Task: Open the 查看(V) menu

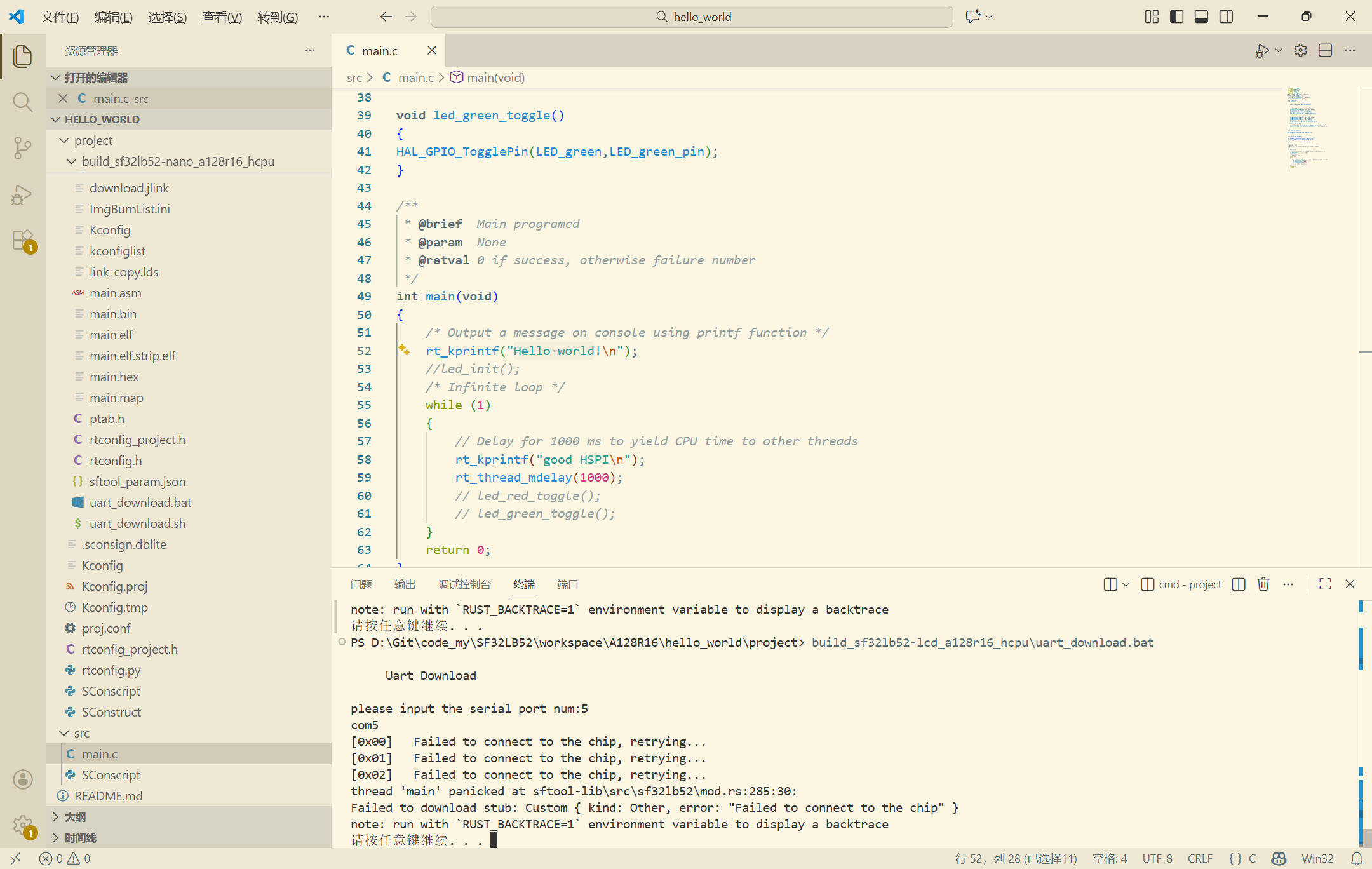Action: tap(222, 17)
